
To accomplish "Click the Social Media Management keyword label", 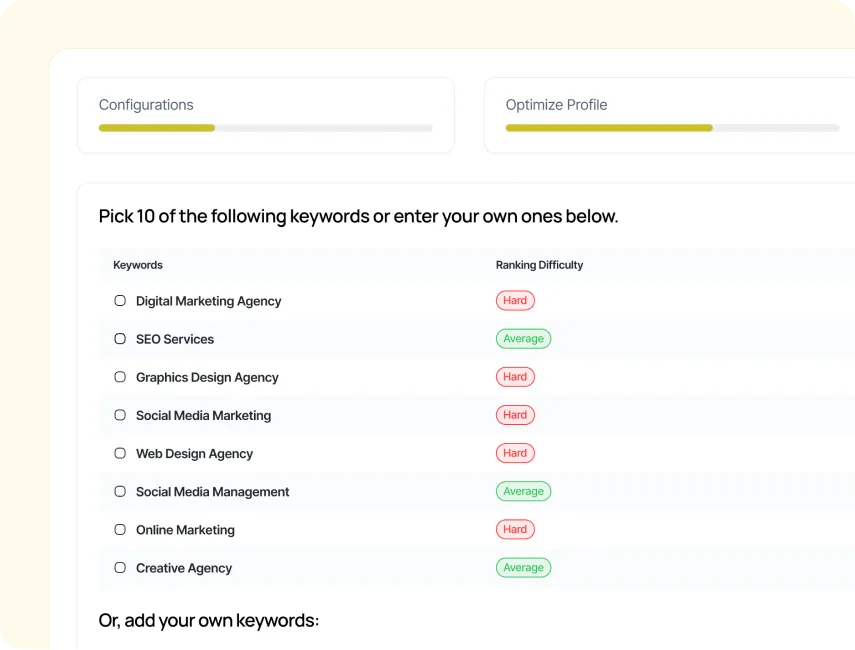I will tap(213, 492).
